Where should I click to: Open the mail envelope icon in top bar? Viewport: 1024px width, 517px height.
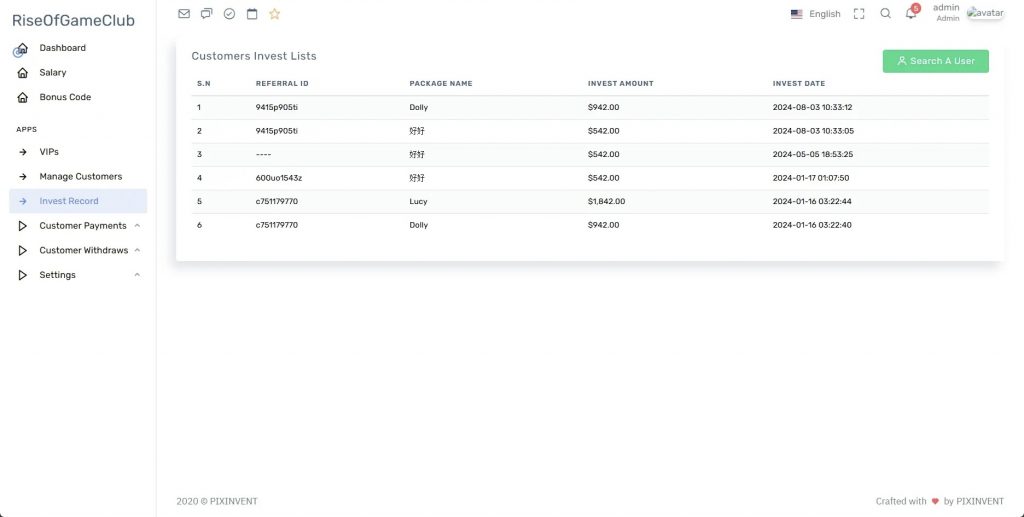(184, 14)
